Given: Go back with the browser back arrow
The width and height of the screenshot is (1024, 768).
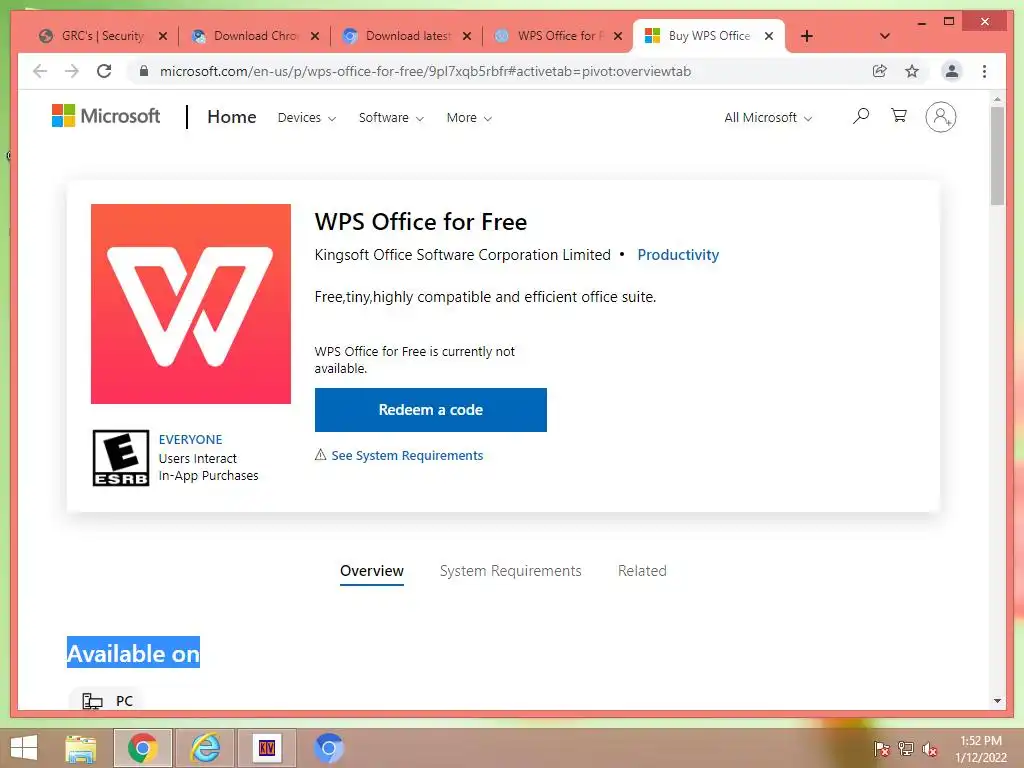Looking at the screenshot, I should pyautogui.click(x=40, y=71).
